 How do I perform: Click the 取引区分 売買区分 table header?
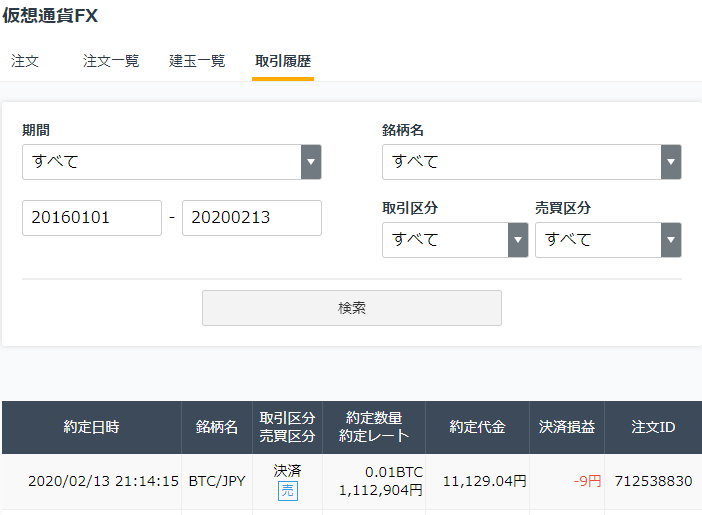click(x=287, y=427)
